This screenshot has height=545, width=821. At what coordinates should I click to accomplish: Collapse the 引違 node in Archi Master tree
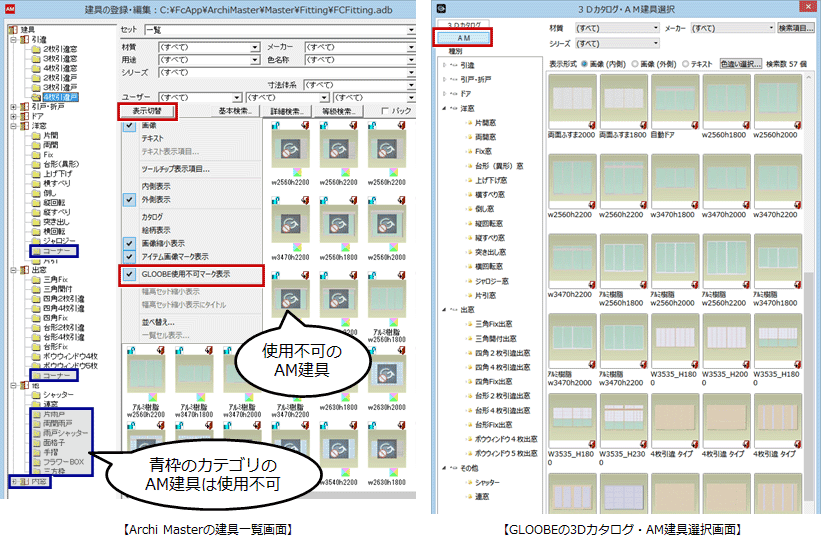point(14,39)
